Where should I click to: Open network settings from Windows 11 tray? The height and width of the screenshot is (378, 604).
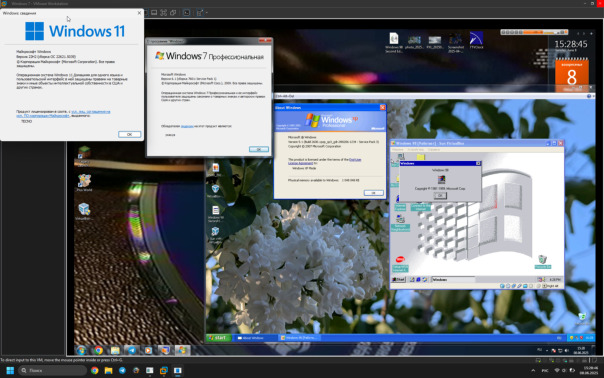pos(557,371)
